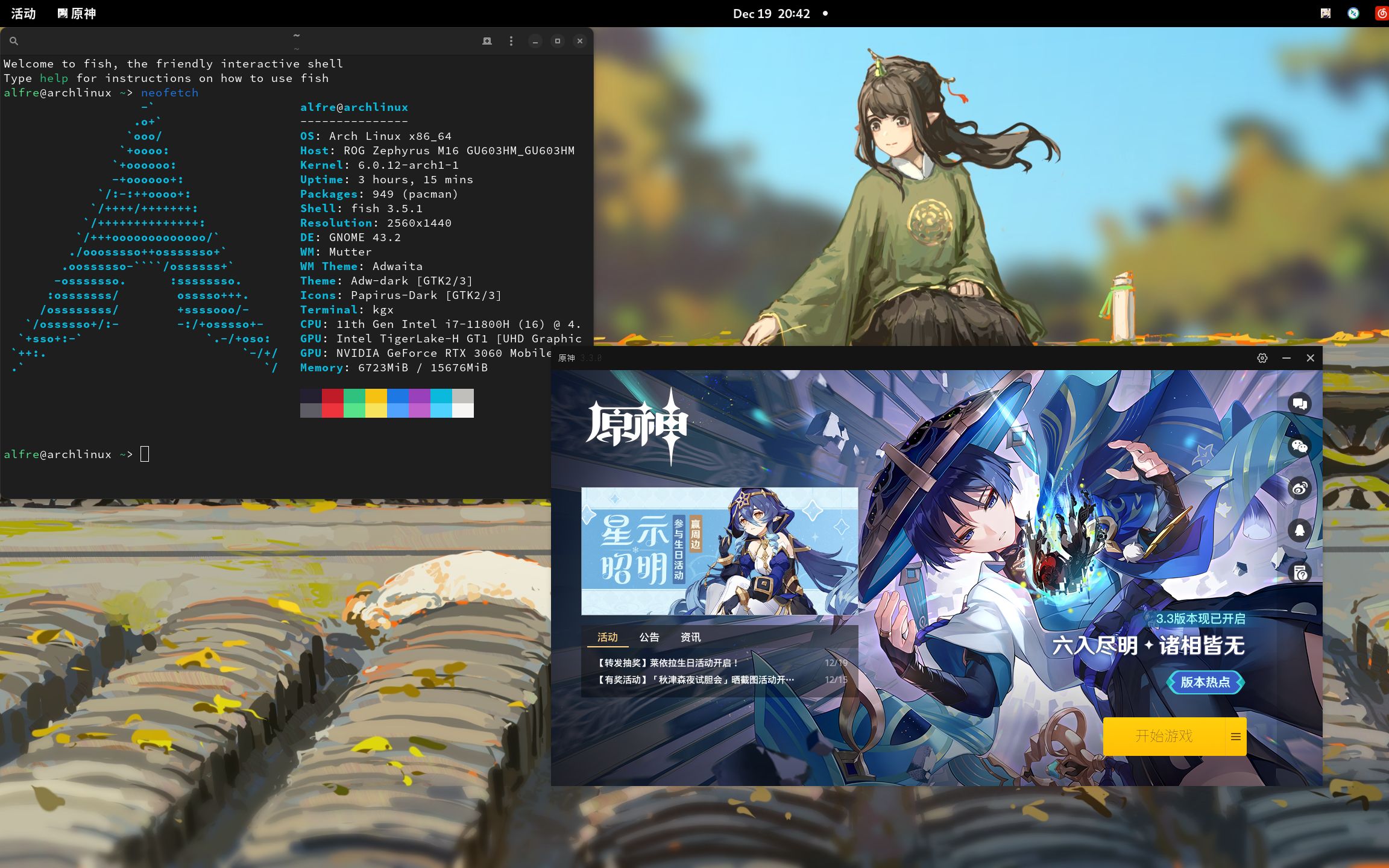Screen dimensions: 1389x868
Task: Click the cyan swatch in neofetch top row
Action: coord(441,396)
